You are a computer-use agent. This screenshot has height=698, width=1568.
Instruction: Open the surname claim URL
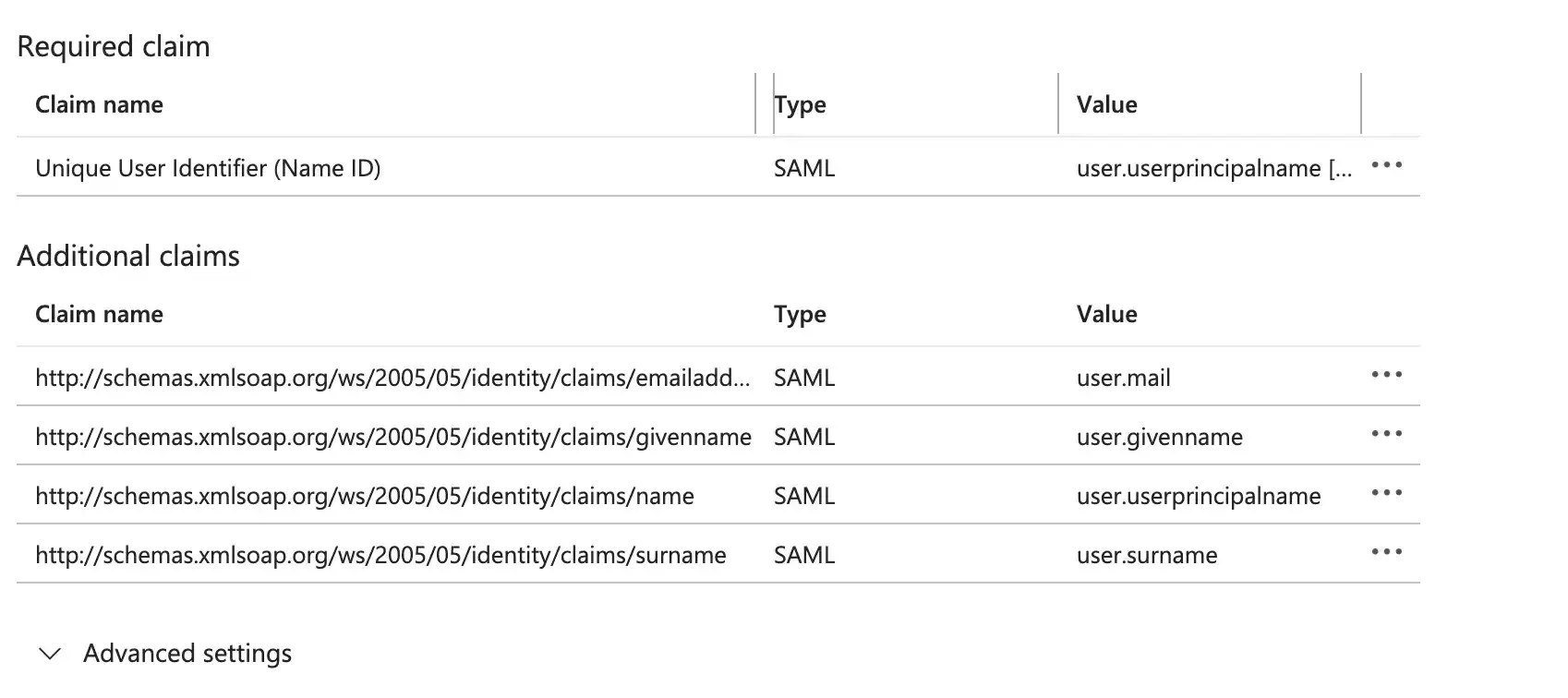click(x=380, y=555)
